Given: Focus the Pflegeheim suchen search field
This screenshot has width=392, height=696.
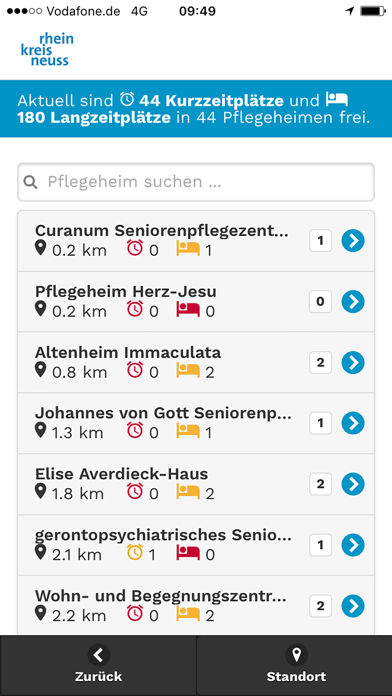Looking at the screenshot, I should (x=196, y=182).
